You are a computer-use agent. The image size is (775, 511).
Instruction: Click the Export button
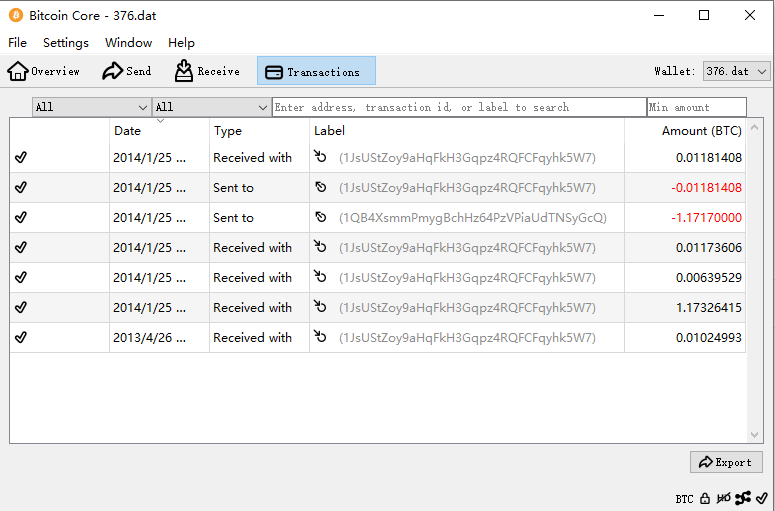[x=726, y=462]
